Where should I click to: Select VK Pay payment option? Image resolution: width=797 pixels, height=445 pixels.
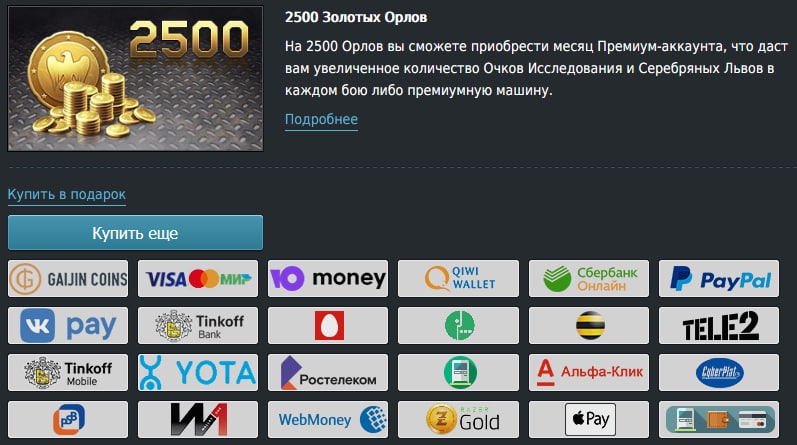click(68, 325)
